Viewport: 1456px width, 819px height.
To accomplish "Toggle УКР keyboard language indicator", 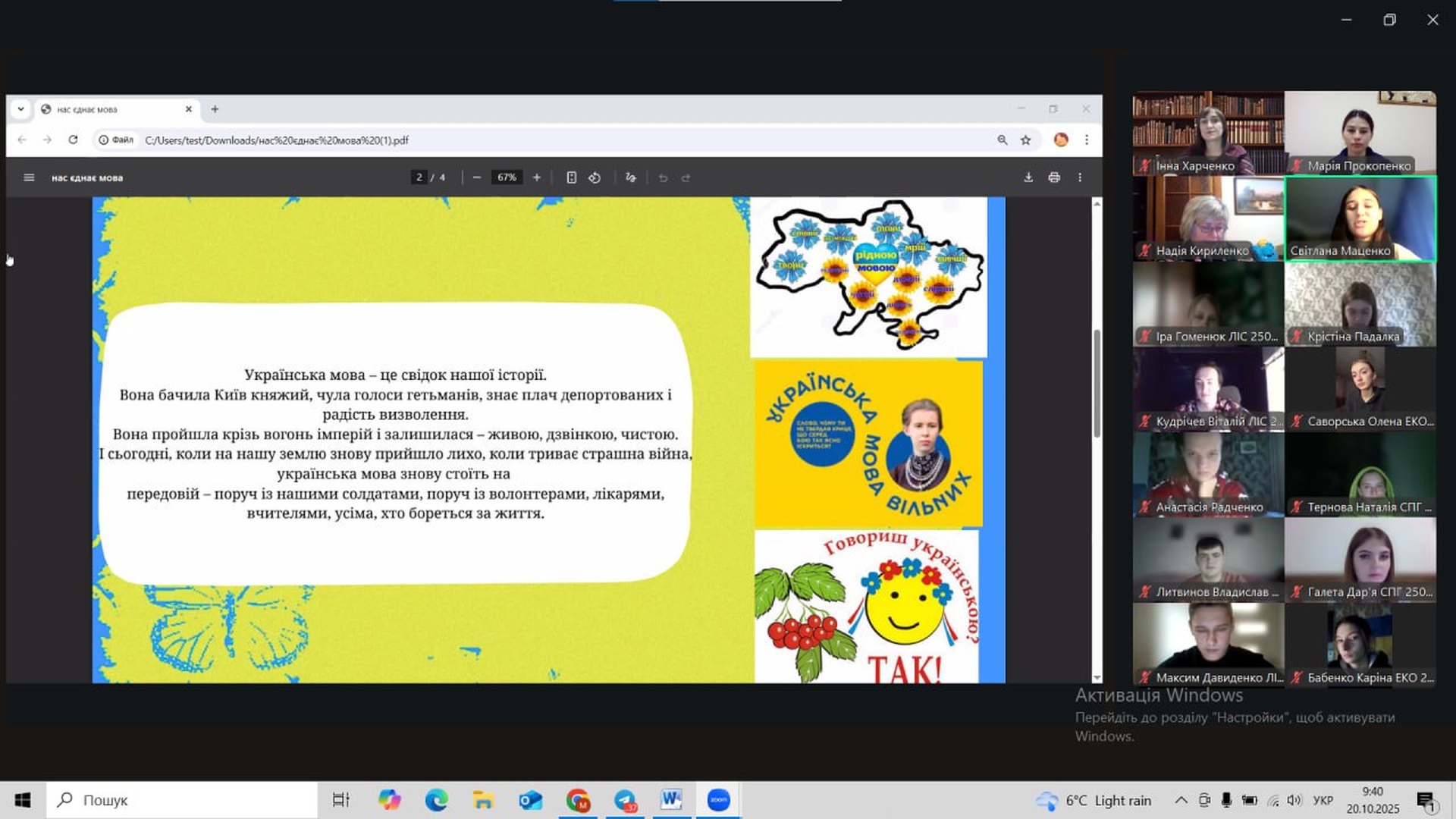I will tap(1323, 800).
